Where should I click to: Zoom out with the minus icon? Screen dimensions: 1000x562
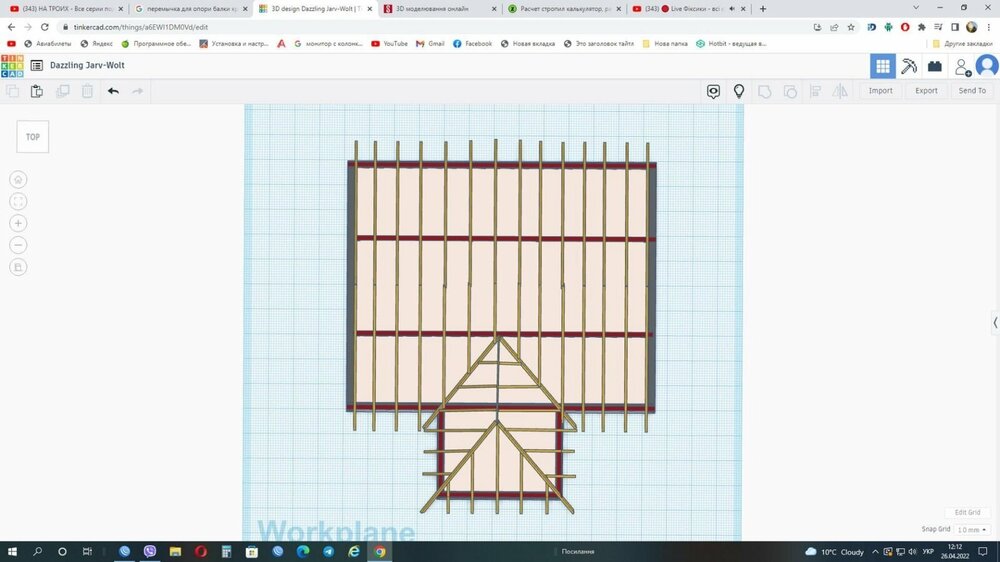(x=18, y=245)
